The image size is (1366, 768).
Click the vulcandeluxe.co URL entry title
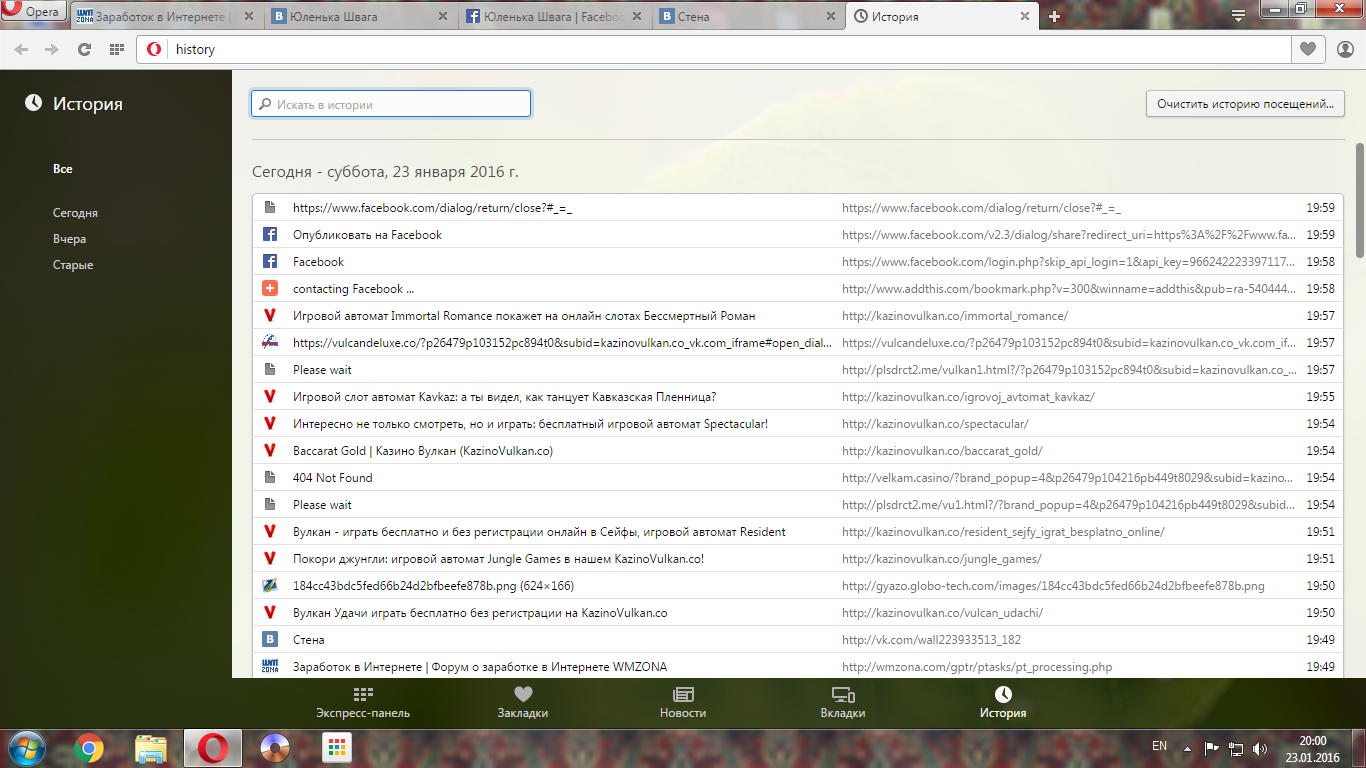click(x=562, y=343)
